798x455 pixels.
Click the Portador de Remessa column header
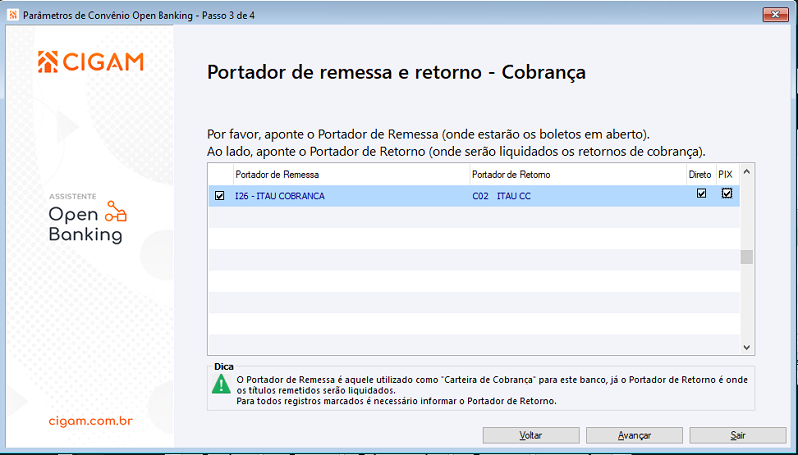[x=351, y=175]
